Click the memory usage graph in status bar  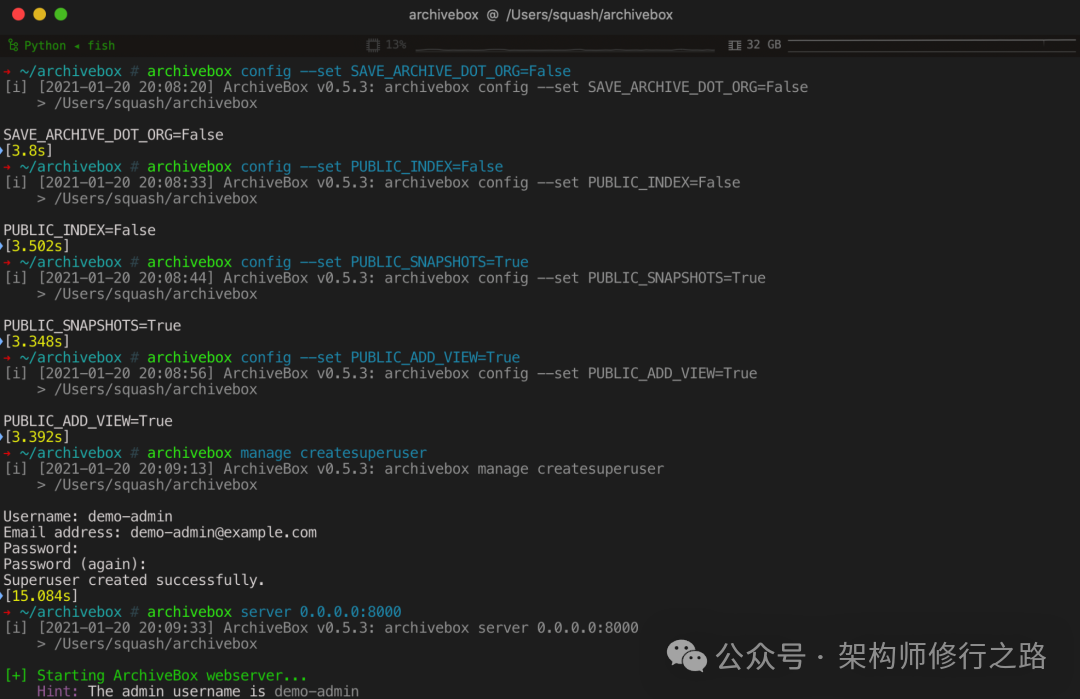(930, 44)
